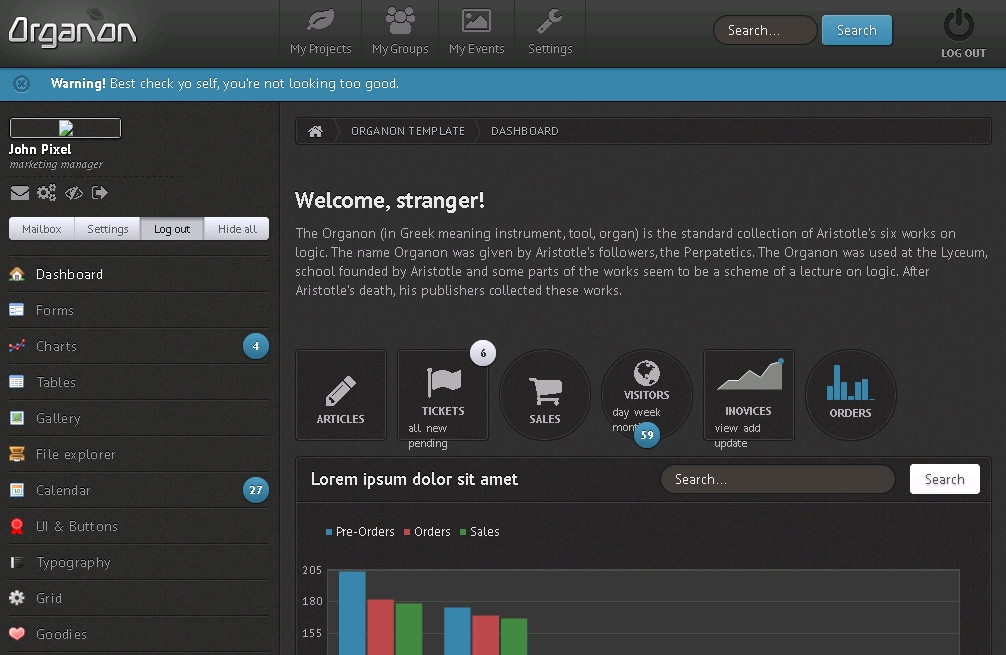Click the envelope mail icon under profile
Screen dimensions: 1006x655
20,193
